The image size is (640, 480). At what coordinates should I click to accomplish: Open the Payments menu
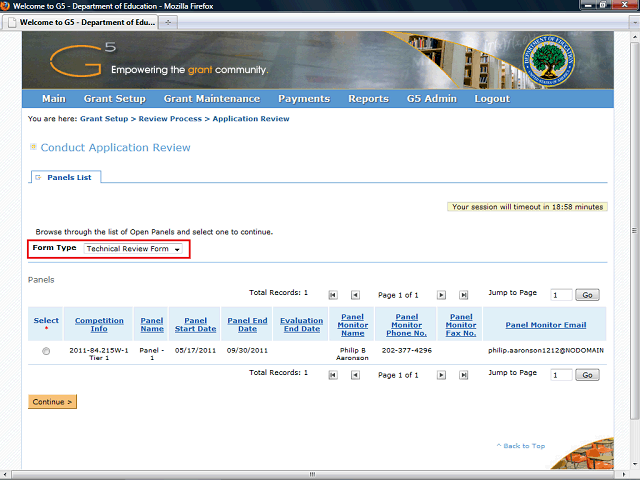tap(303, 99)
